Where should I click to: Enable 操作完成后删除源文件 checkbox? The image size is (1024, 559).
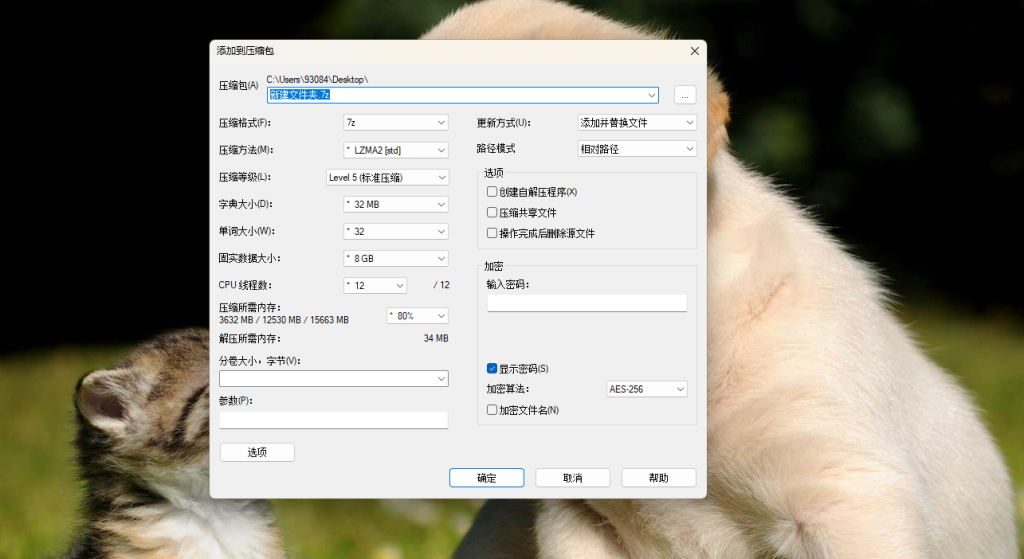(x=492, y=233)
